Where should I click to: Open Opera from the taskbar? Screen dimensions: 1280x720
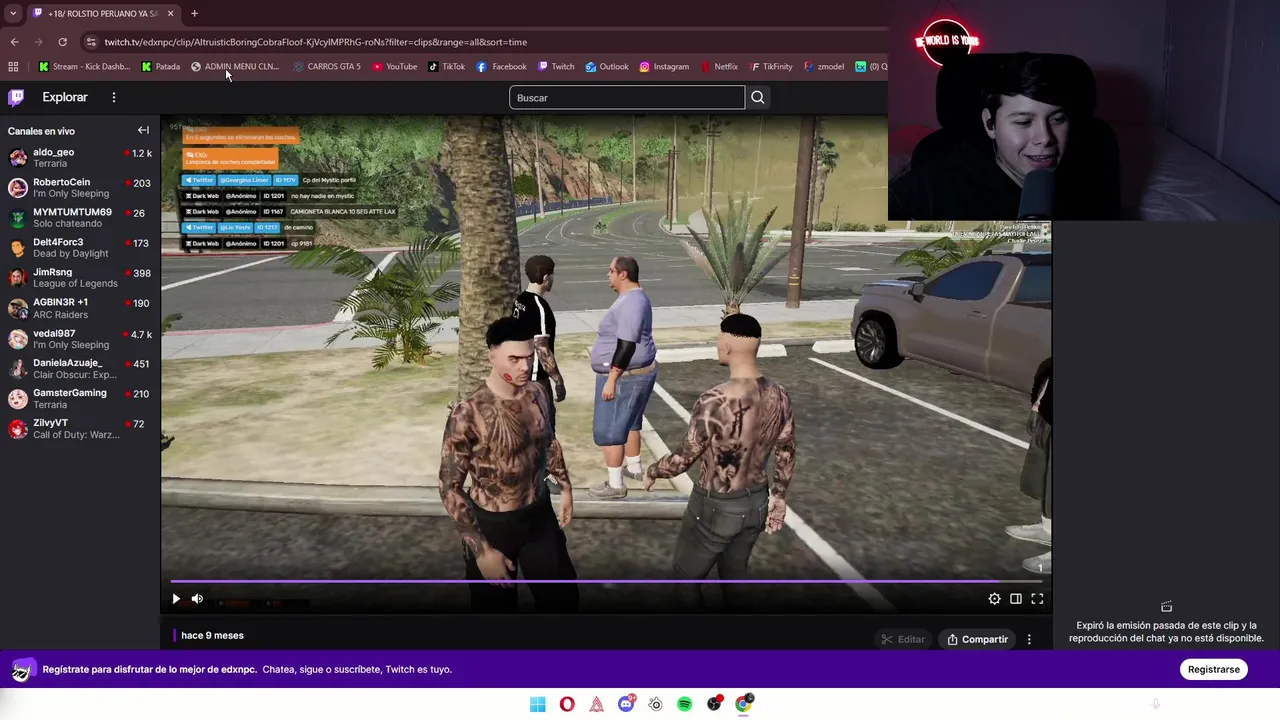567,704
